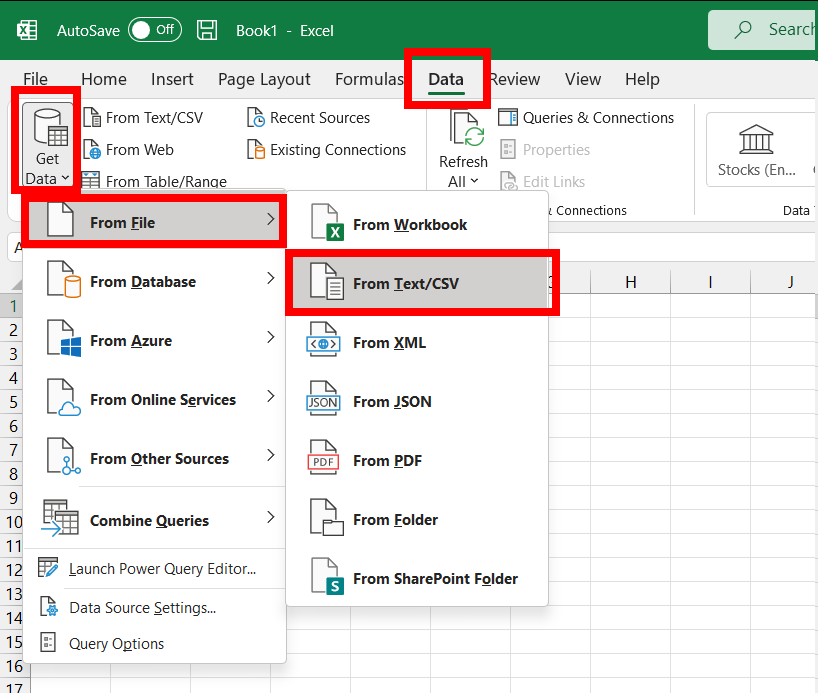
Task: Choose From SharePoint Folder in submenu
Action: [x=417, y=578]
